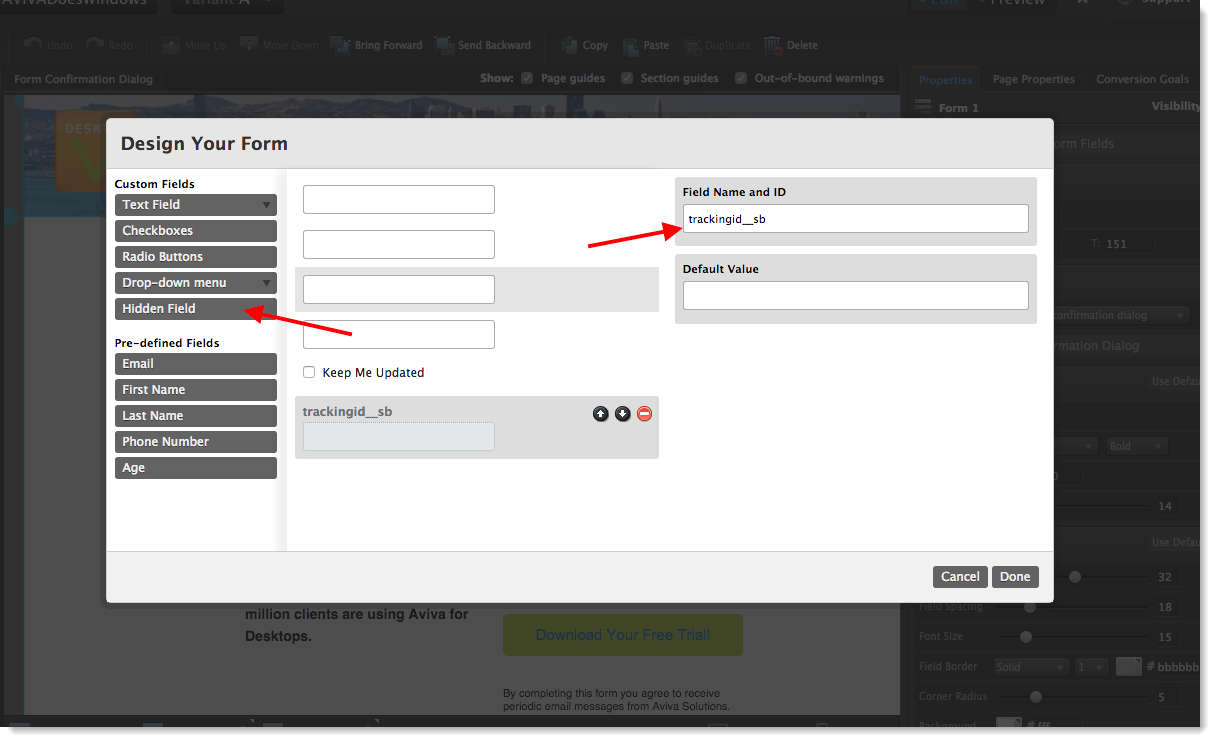The height and width of the screenshot is (742, 1215).
Task: Click Bring Forward in the toolbar
Action: click(x=377, y=45)
